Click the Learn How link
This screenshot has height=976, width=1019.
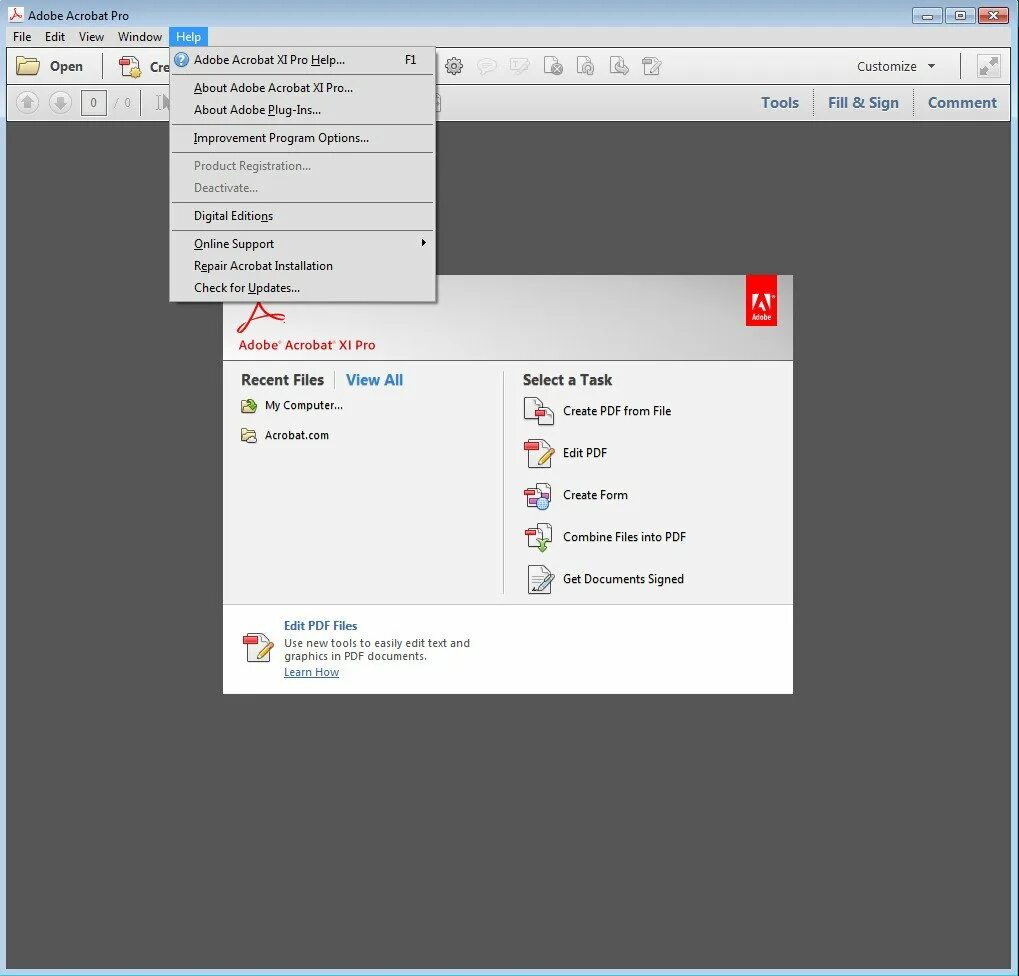tap(311, 673)
